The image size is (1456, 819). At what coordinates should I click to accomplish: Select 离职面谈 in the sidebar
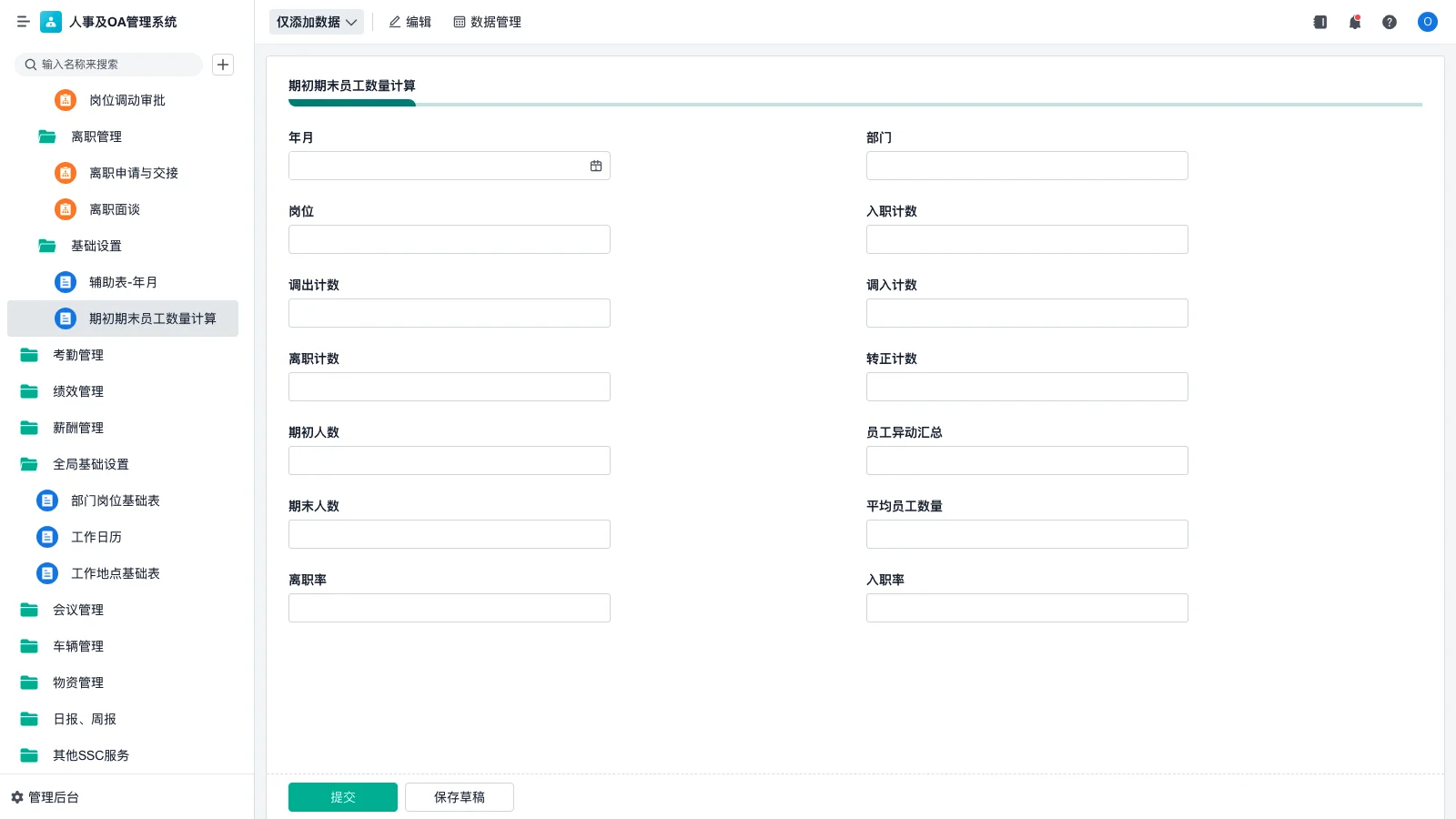click(114, 209)
